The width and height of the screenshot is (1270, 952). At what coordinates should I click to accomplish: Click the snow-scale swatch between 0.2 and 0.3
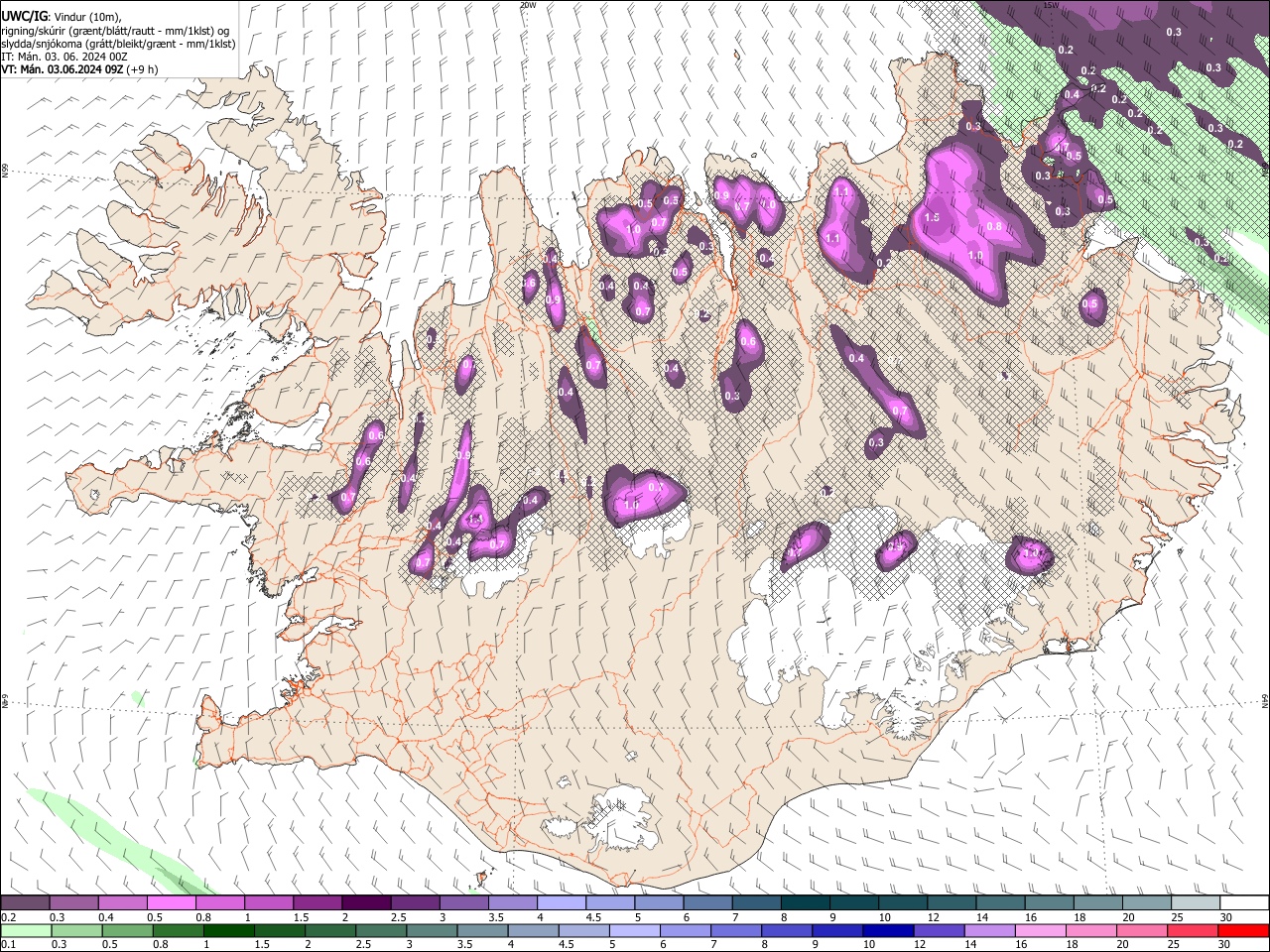tap(26, 902)
